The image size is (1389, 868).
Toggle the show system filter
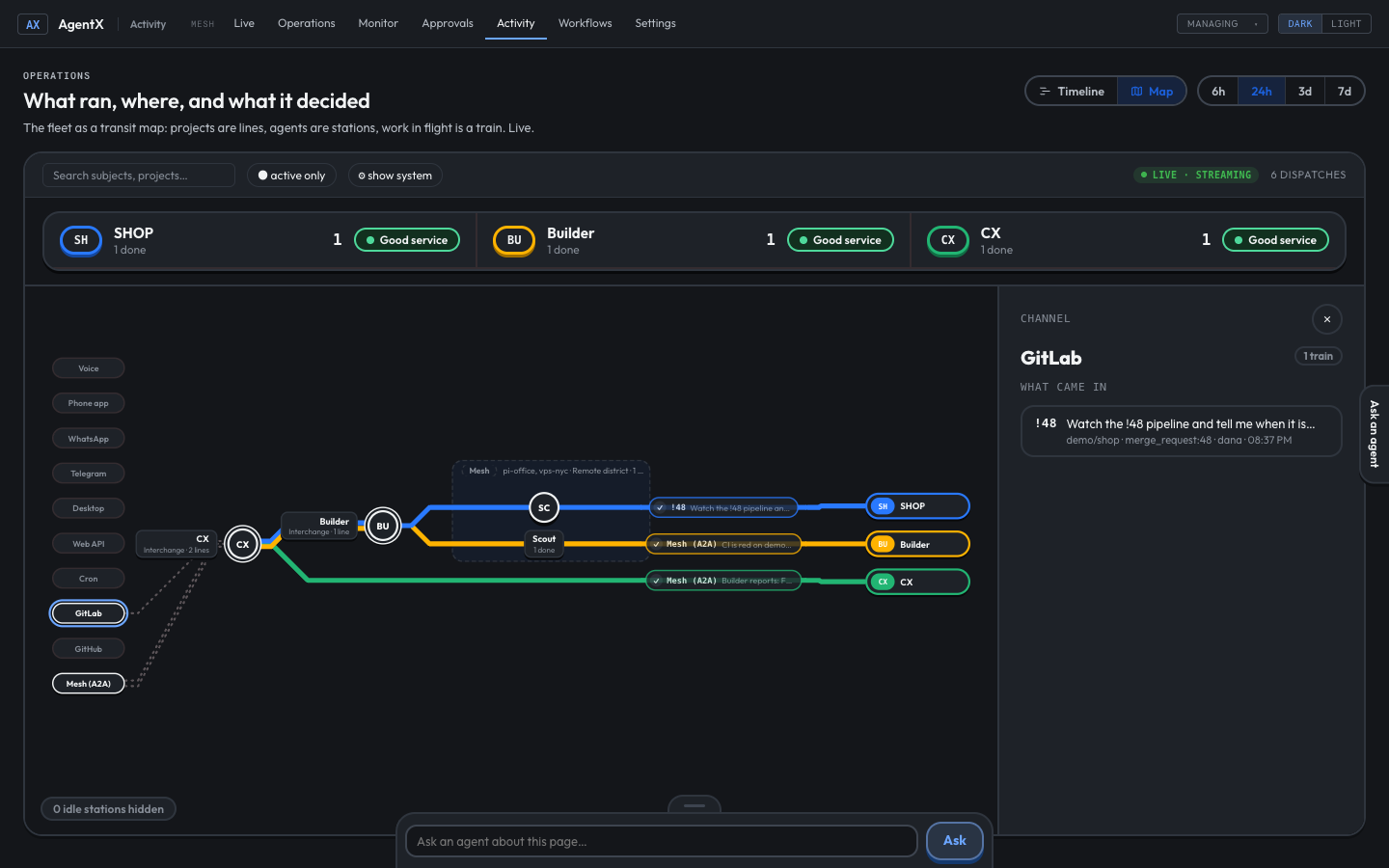395,176
